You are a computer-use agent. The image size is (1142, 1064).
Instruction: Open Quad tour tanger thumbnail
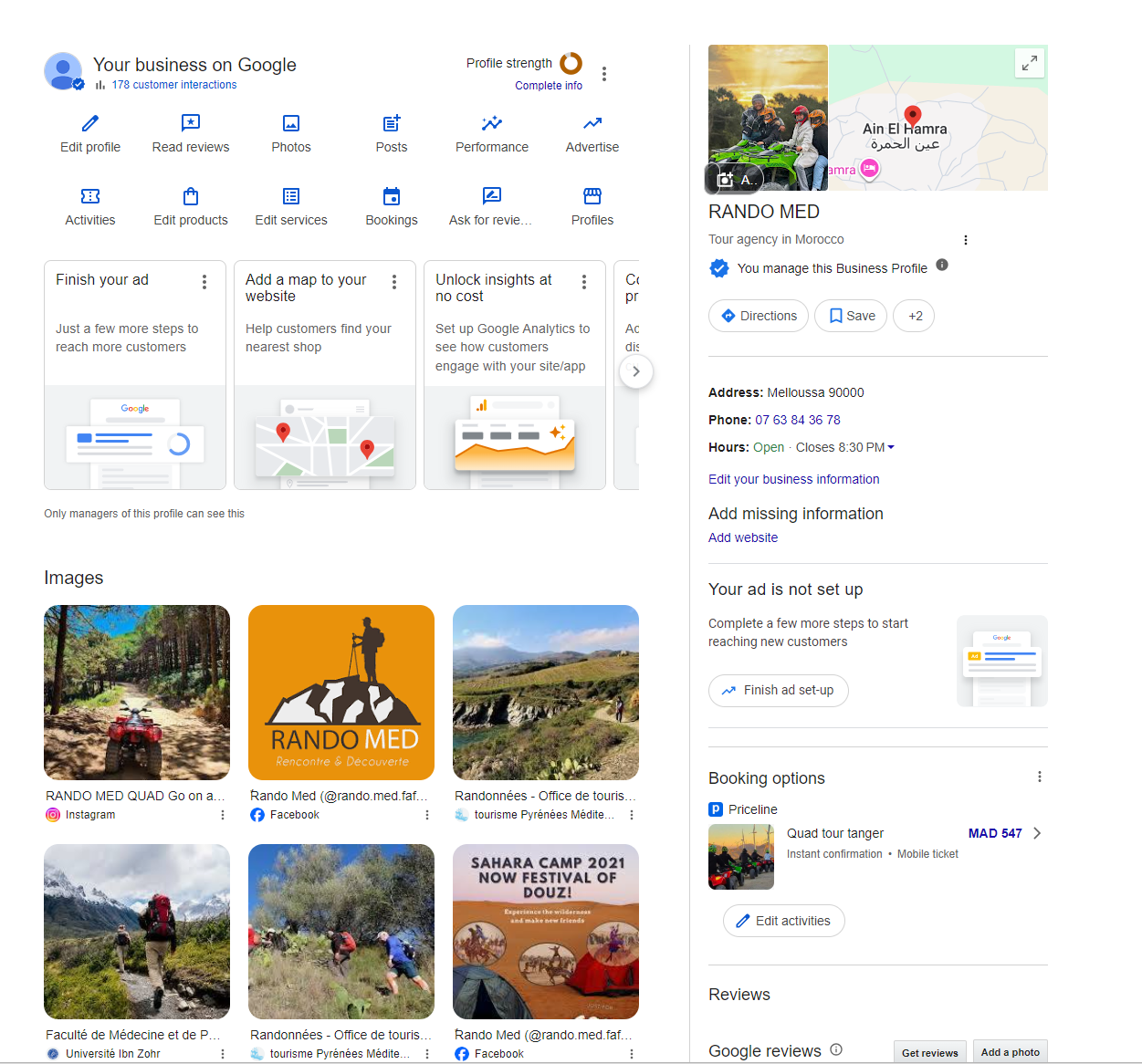point(741,857)
